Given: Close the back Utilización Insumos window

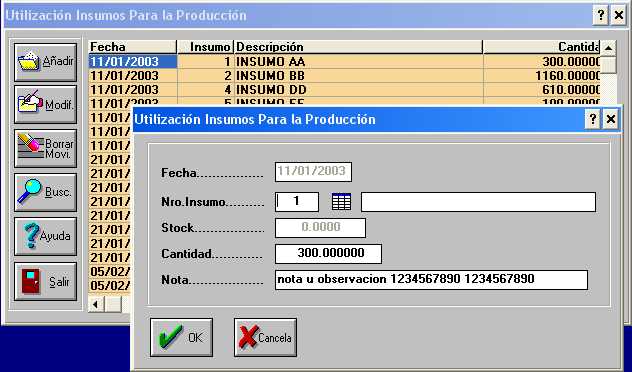Looking at the screenshot, I should pos(619,15).
